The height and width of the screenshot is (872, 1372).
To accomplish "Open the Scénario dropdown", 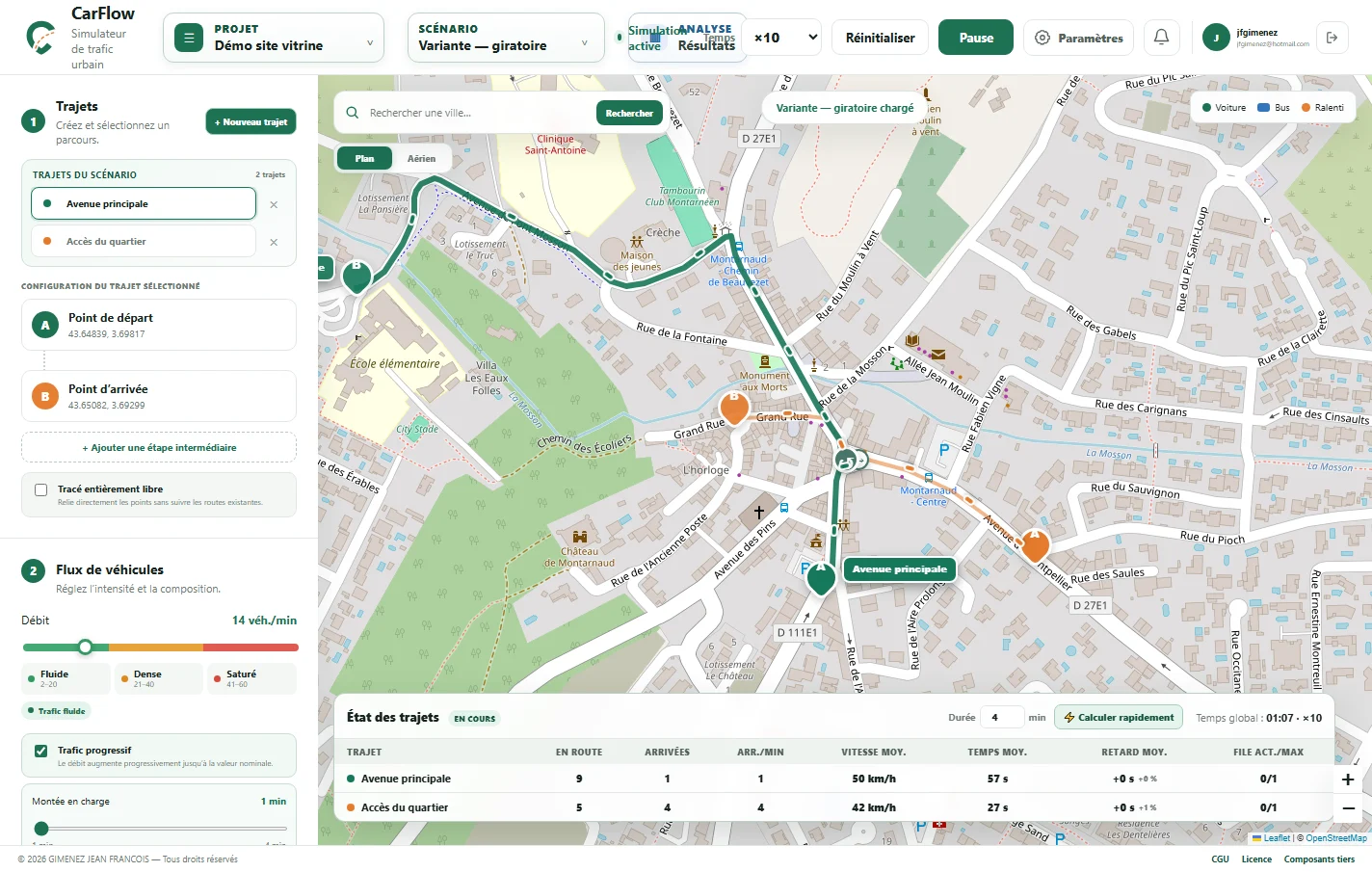I will [x=506, y=38].
